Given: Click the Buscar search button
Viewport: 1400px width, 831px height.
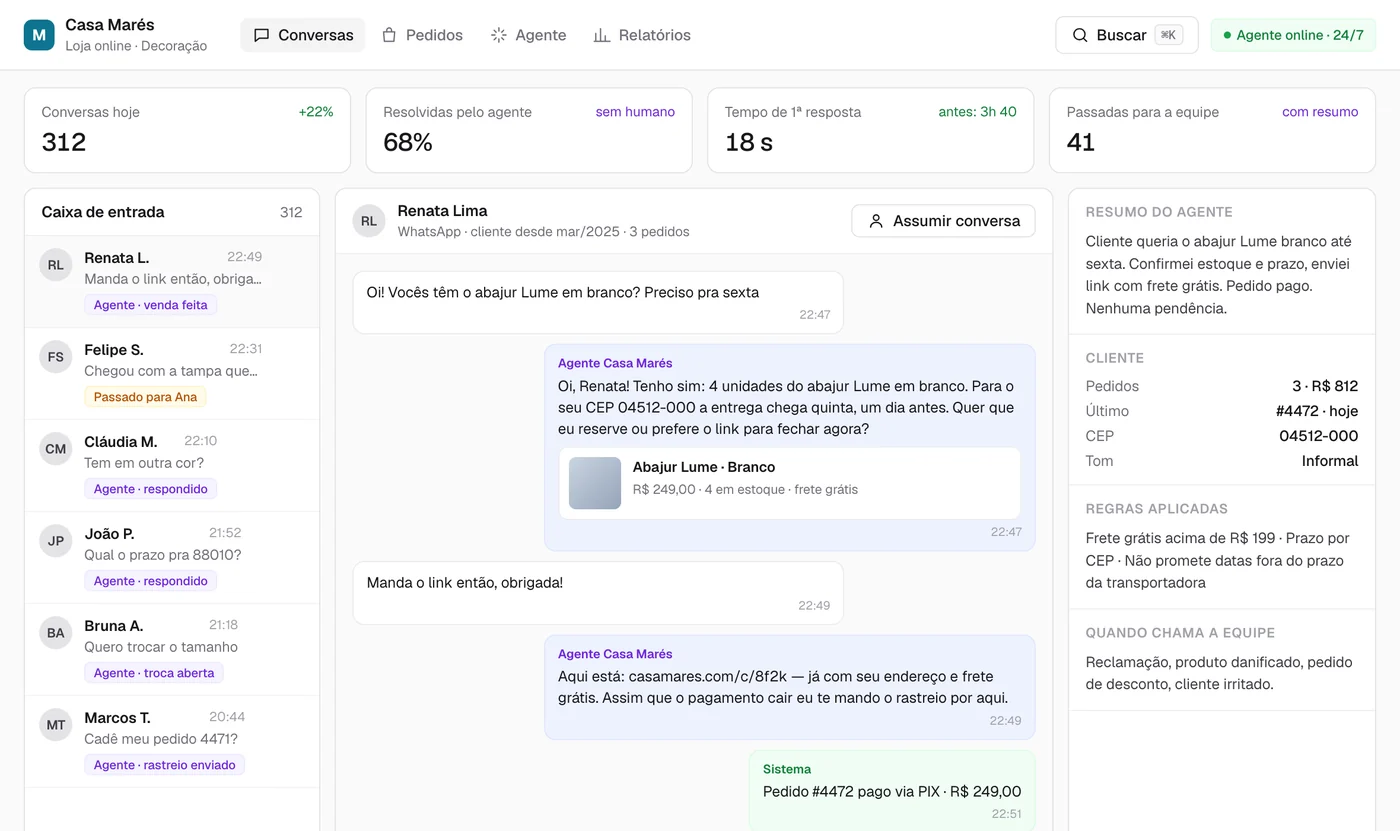Looking at the screenshot, I should point(1126,35).
